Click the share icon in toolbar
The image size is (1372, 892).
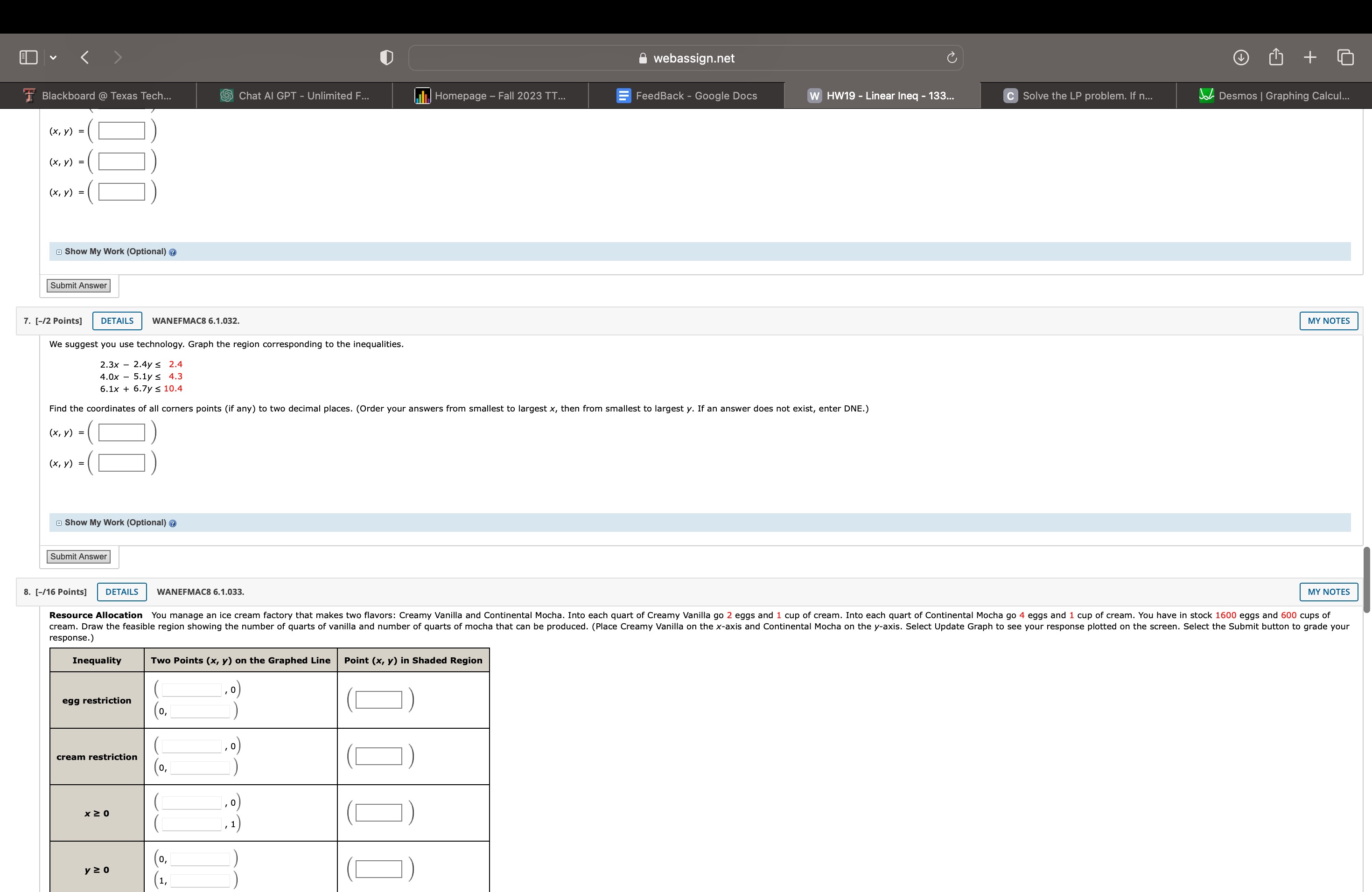(1276, 58)
